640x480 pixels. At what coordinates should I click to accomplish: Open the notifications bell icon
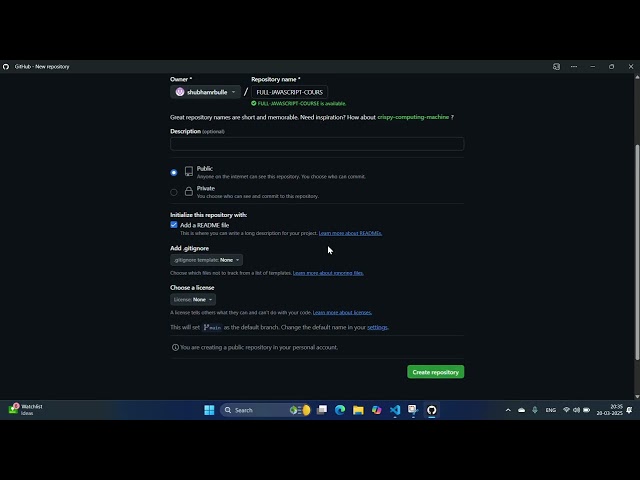(x=629, y=410)
